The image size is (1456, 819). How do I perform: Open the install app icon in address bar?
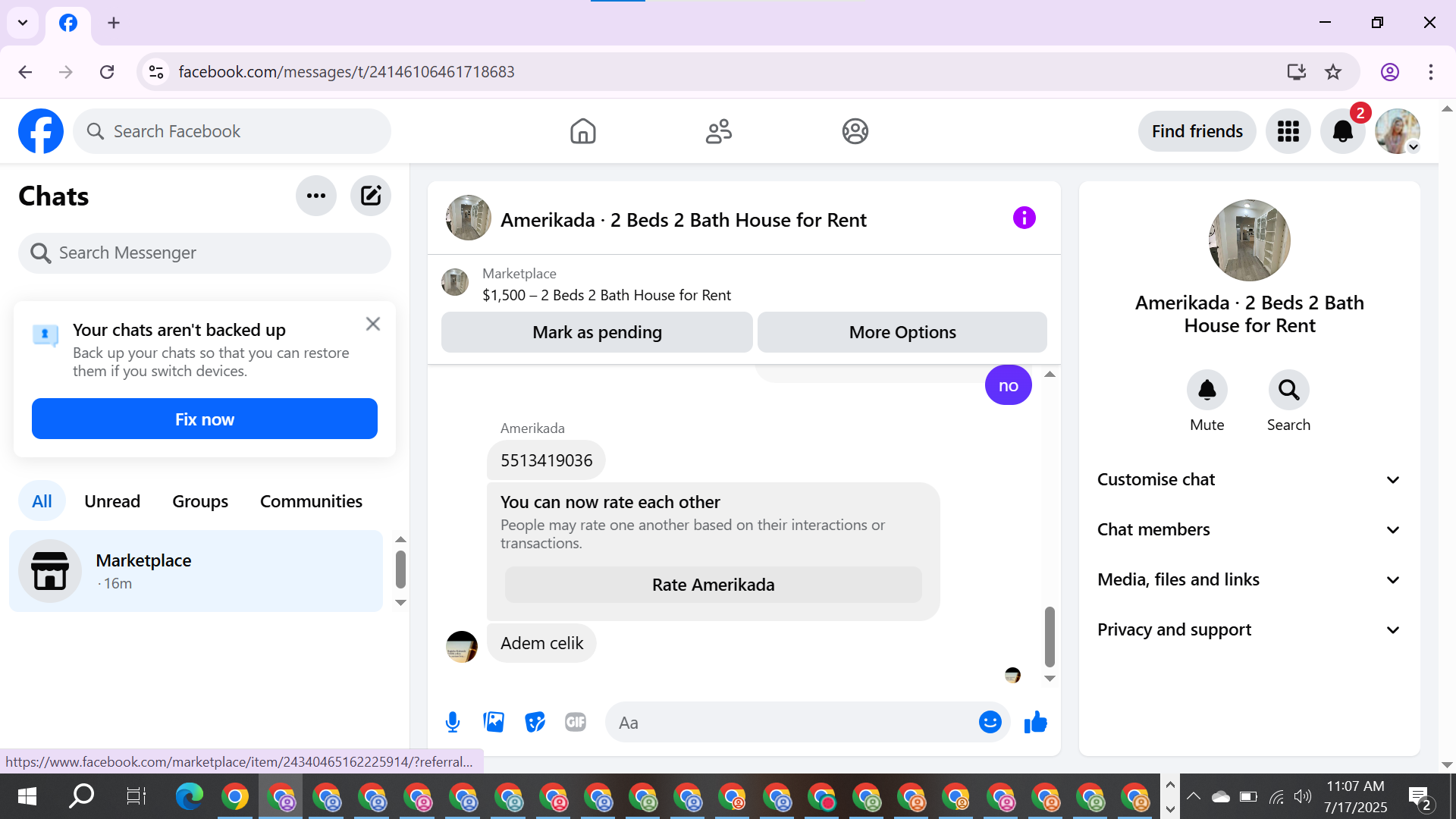pos(1296,72)
